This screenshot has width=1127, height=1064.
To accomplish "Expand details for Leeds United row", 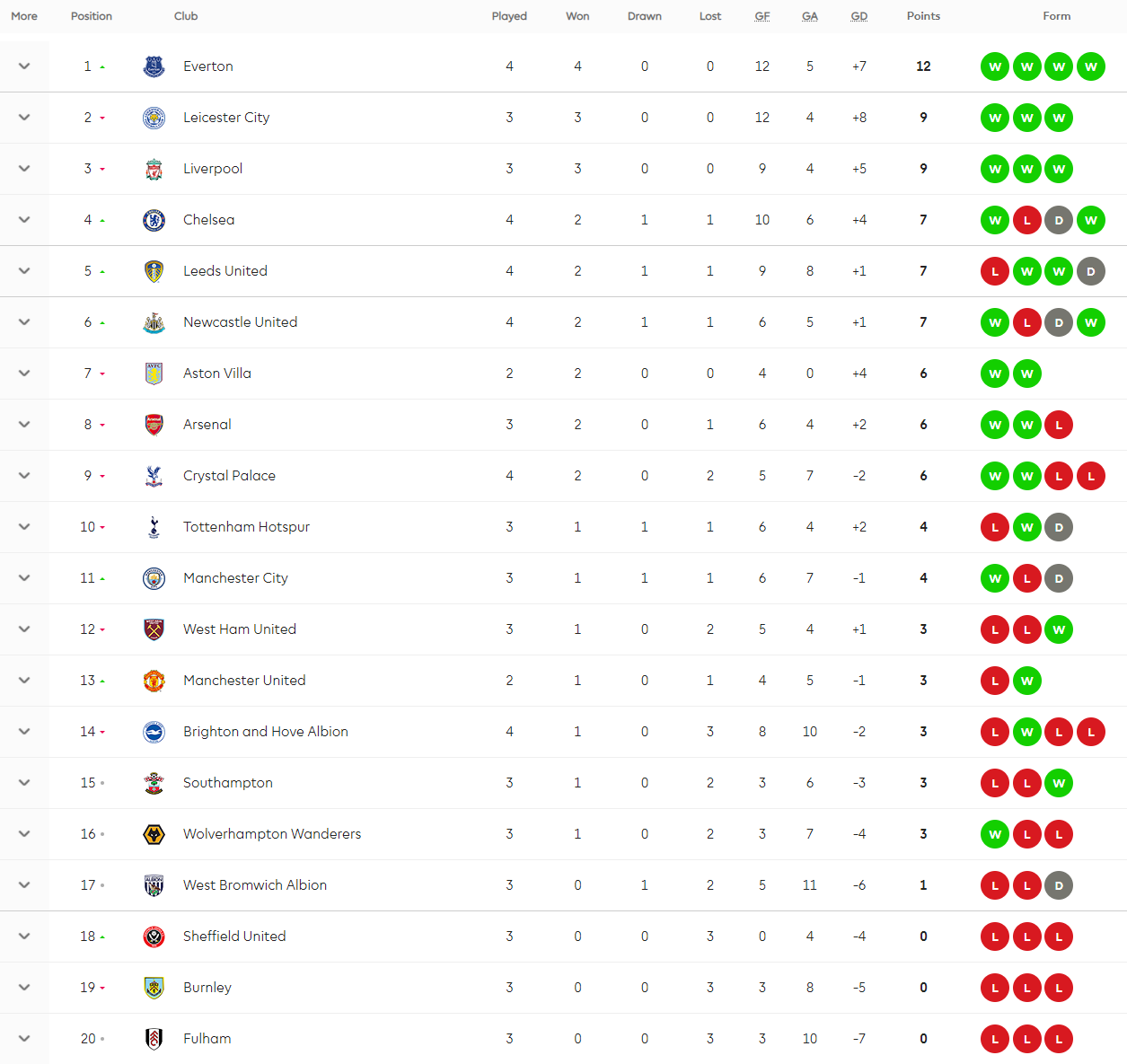I will coord(24,271).
